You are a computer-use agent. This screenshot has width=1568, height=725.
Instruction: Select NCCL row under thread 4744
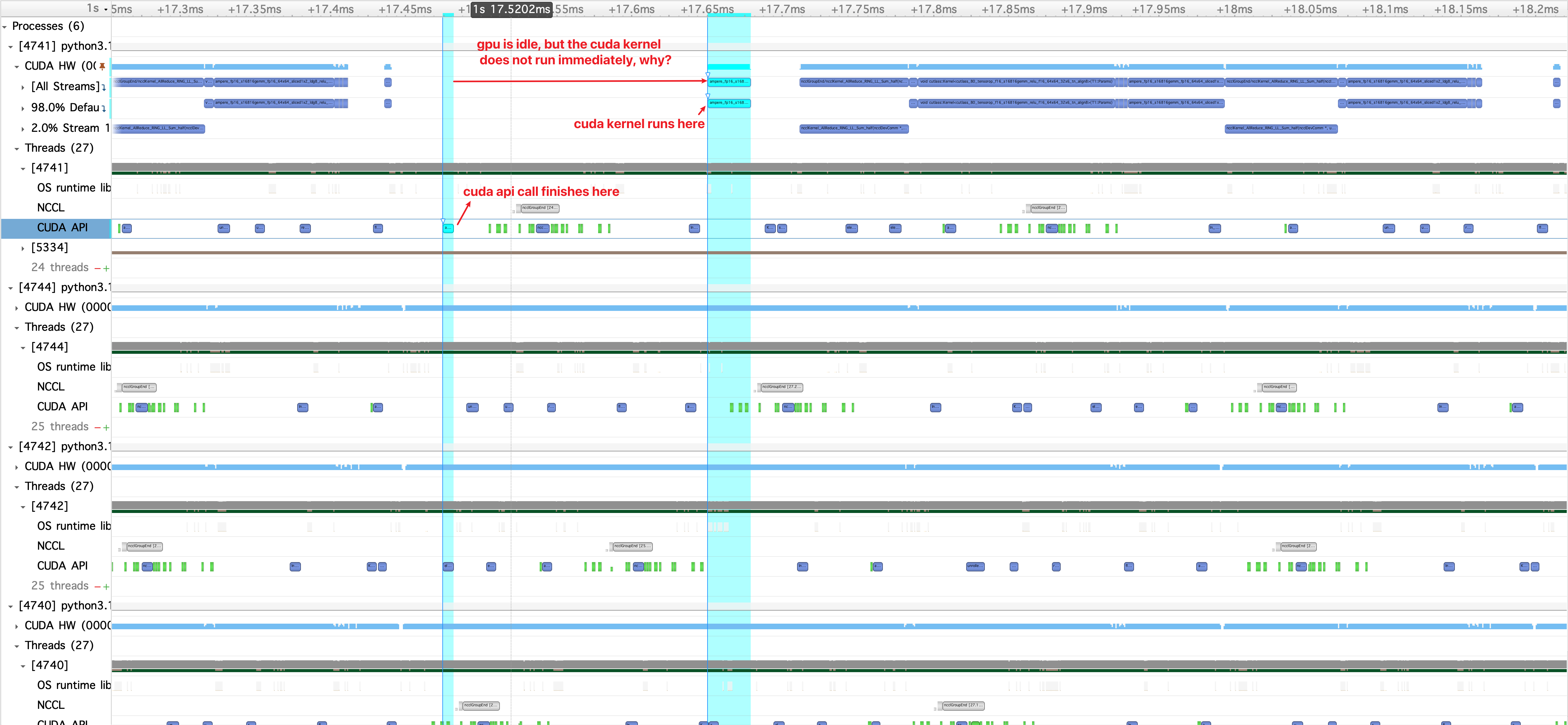tap(51, 386)
